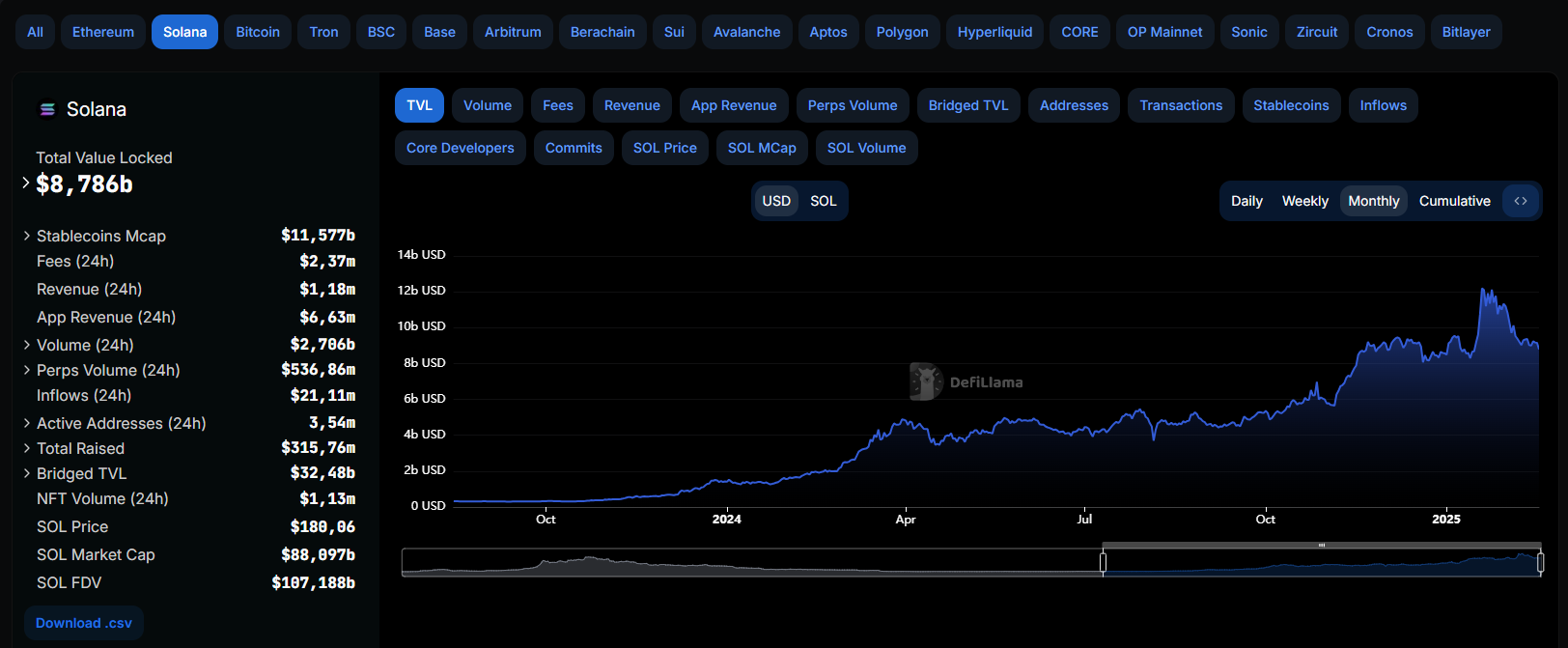This screenshot has height=648, width=1568.
Task: Download the chain data as .csv
Action: pyautogui.click(x=84, y=623)
